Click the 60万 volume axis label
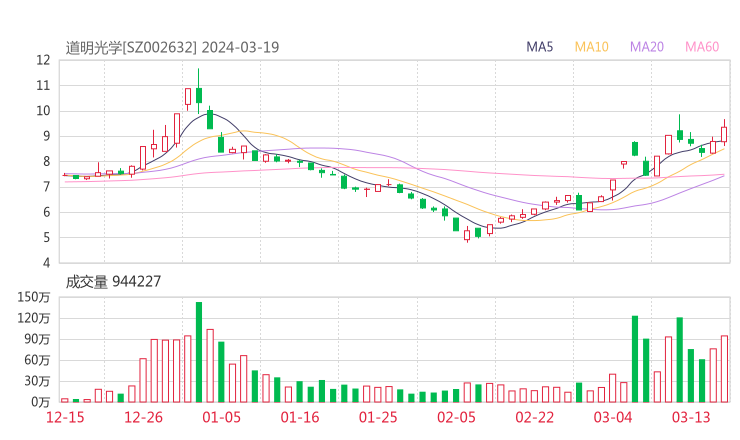This screenshot has height=440, width=740. (x=37, y=360)
